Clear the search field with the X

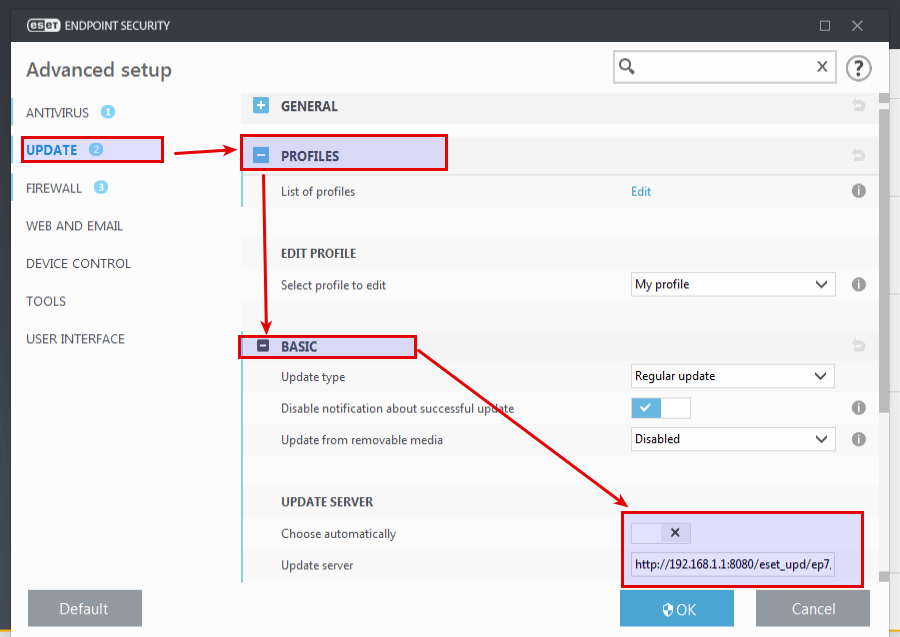tap(822, 67)
